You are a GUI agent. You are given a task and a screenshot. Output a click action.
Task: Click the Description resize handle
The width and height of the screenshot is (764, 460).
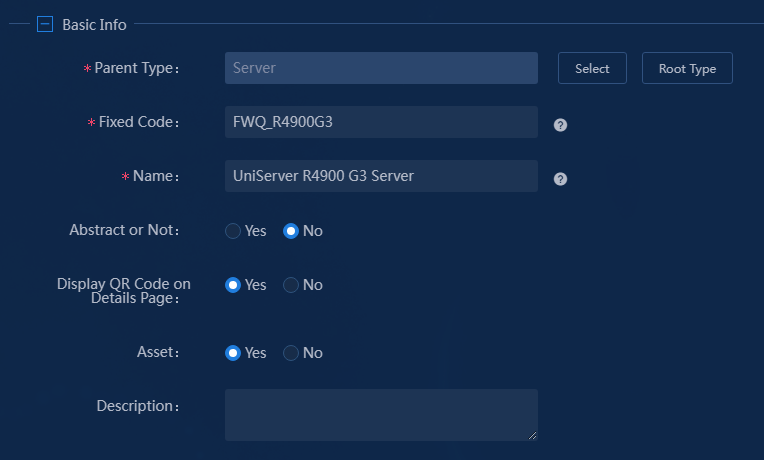click(533, 436)
